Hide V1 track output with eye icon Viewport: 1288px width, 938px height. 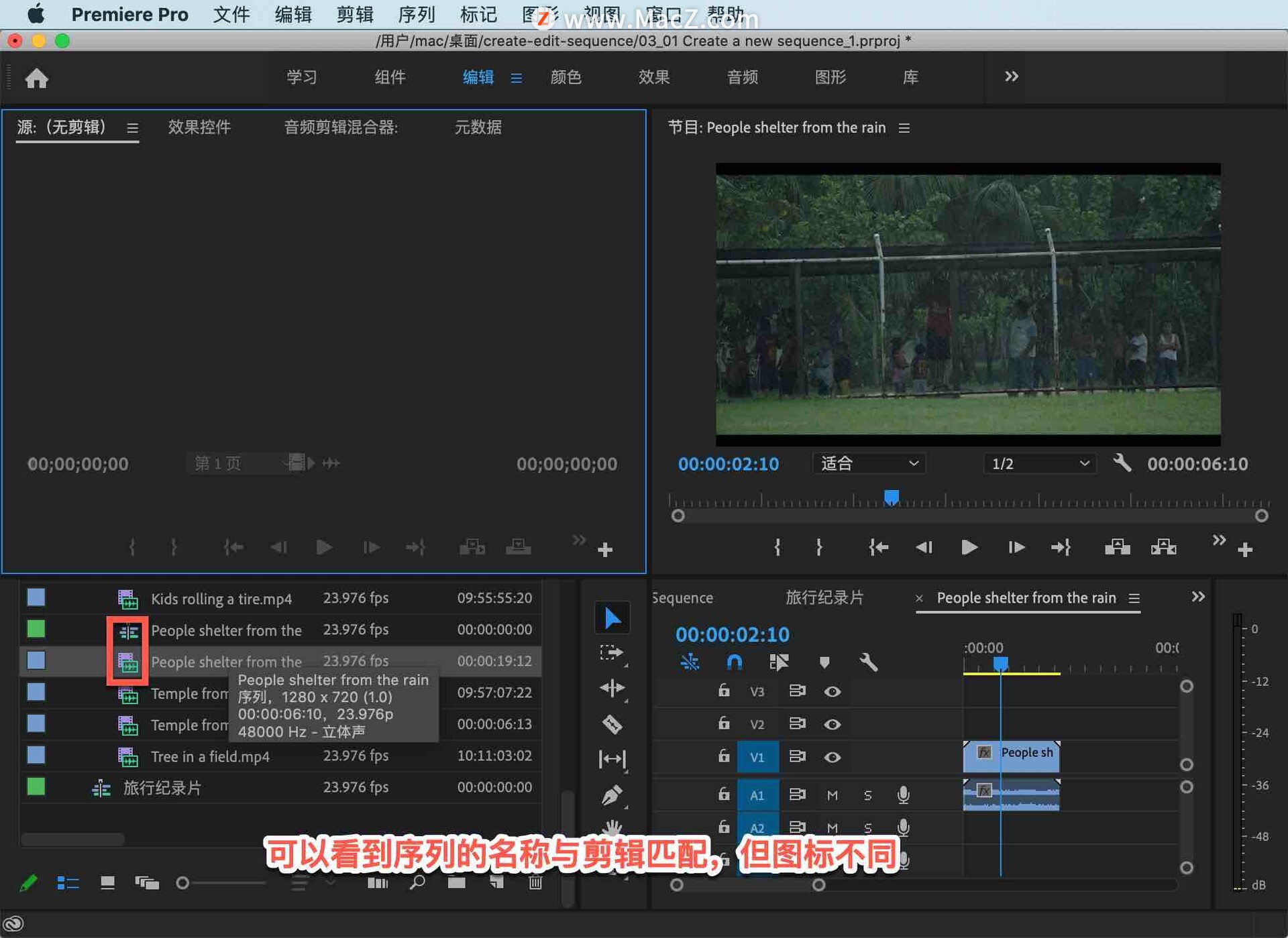point(832,757)
